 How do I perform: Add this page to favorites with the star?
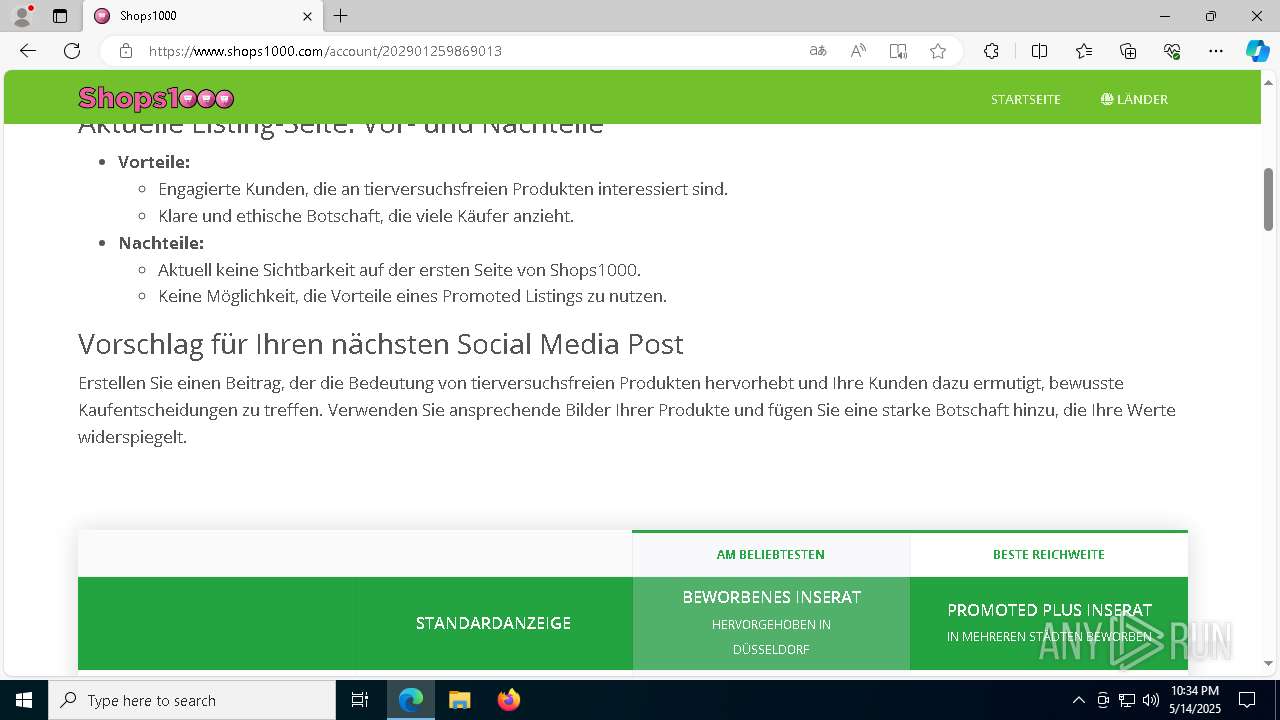[x=938, y=51]
